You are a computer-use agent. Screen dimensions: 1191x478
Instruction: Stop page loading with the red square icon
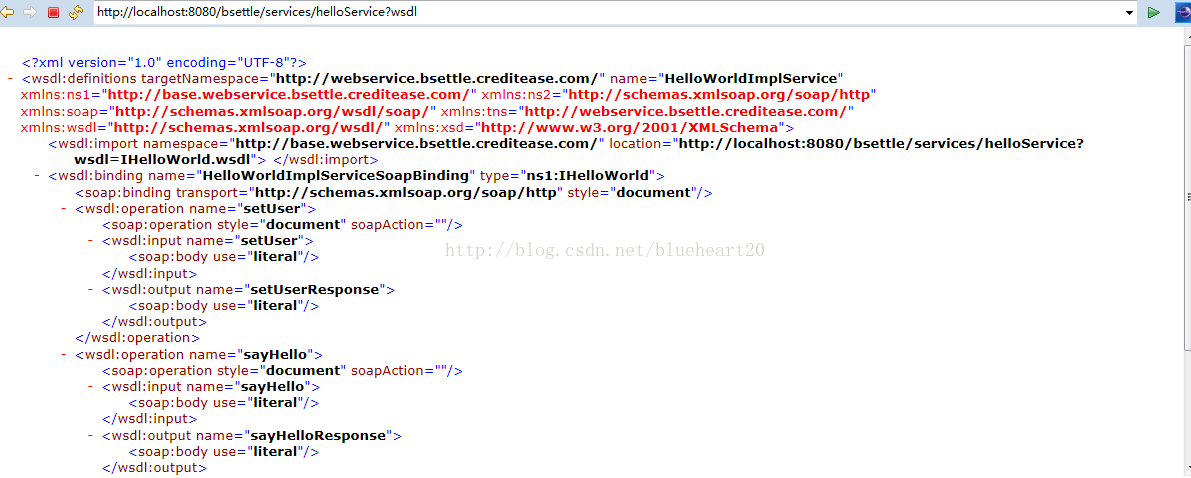point(53,12)
